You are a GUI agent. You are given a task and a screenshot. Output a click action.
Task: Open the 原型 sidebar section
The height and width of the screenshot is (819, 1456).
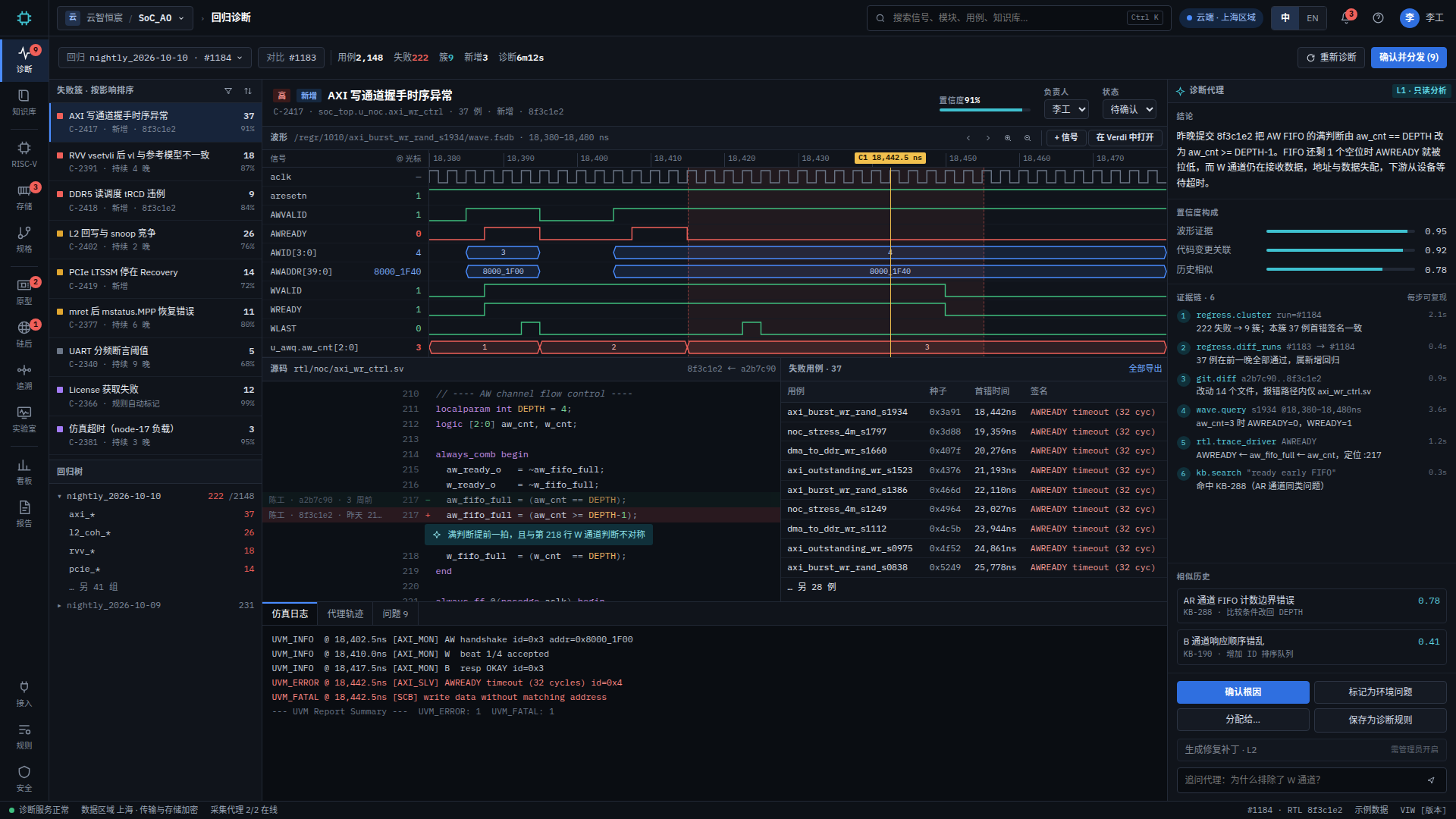click(x=24, y=291)
